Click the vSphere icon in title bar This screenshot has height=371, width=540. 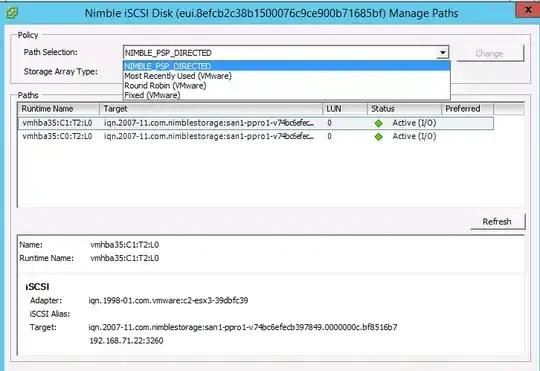pos(12,13)
